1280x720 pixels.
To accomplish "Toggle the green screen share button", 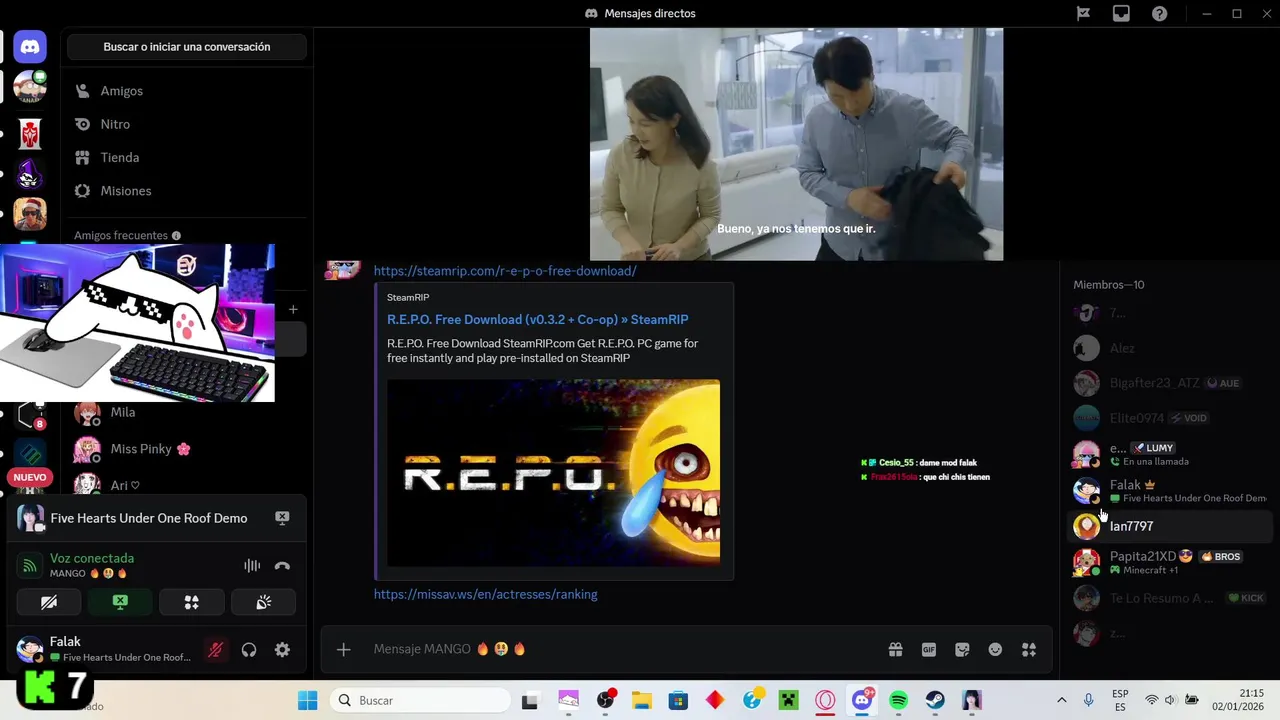I will point(120,602).
